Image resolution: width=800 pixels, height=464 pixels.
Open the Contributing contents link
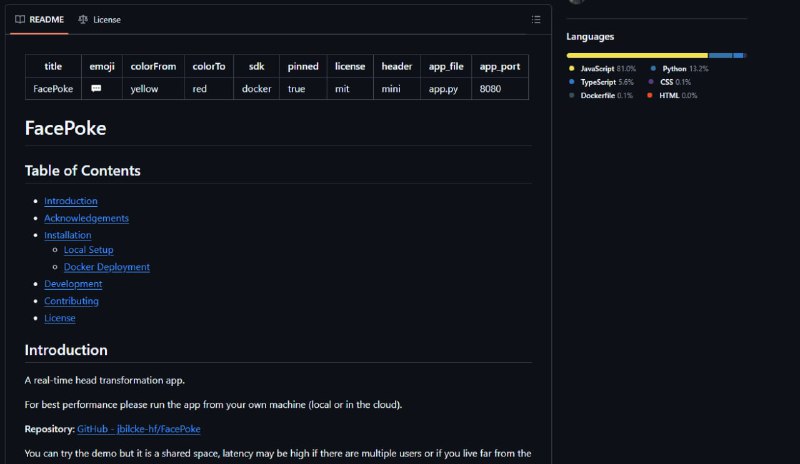click(x=71, y=301)
